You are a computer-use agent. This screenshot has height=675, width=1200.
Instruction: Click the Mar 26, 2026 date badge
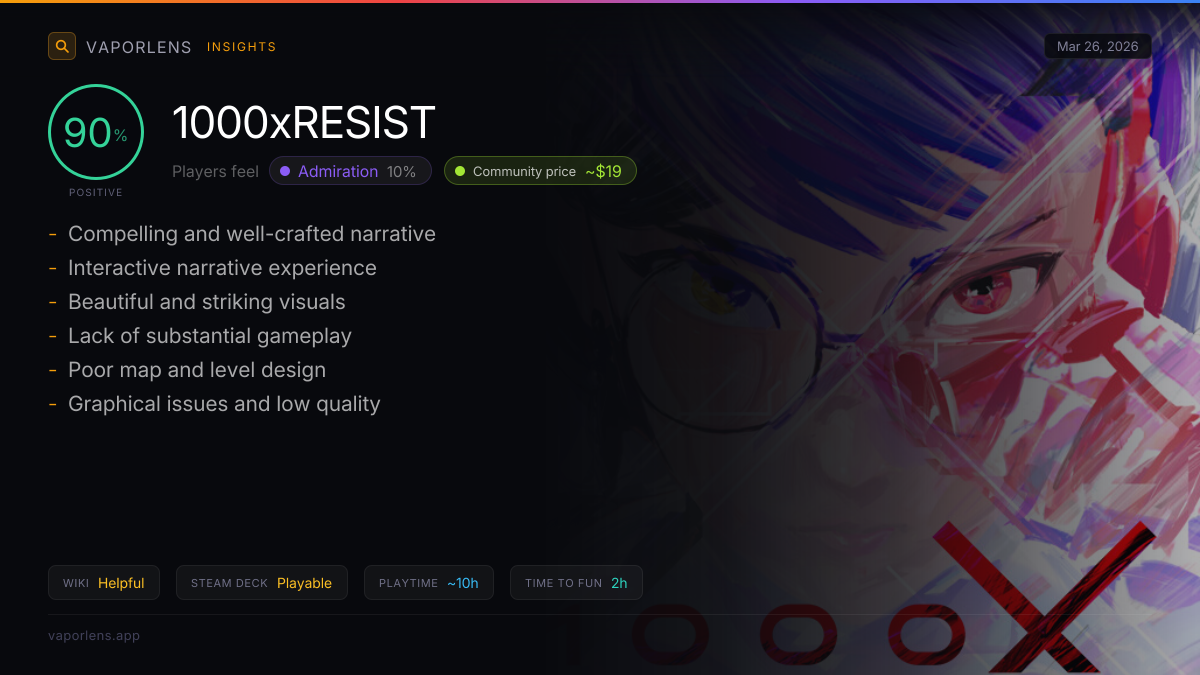(x=1098, y=47)
